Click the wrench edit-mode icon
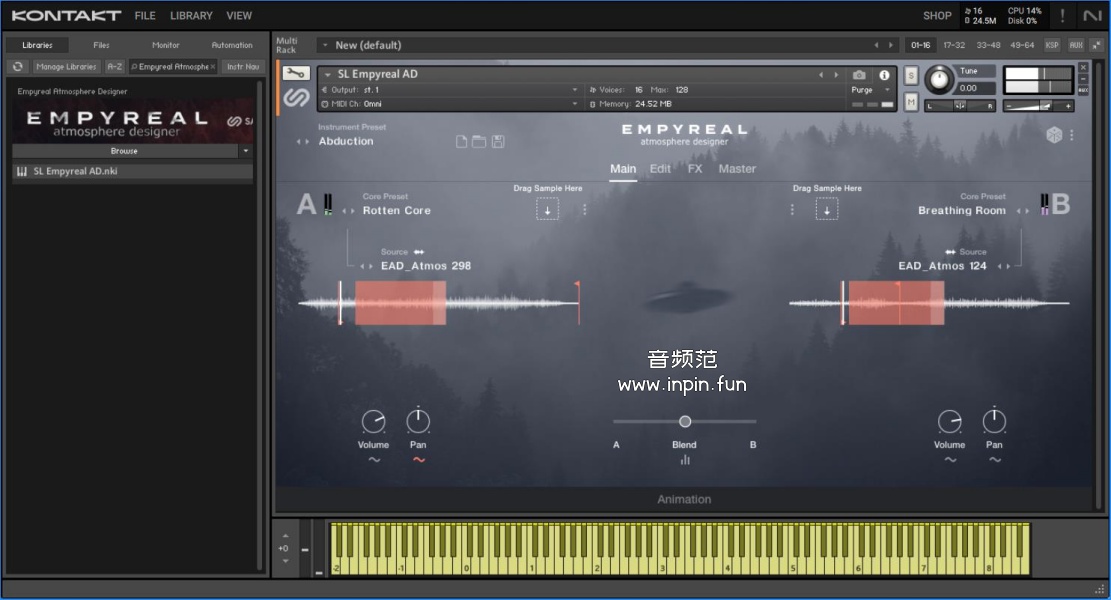 (295, 73)
